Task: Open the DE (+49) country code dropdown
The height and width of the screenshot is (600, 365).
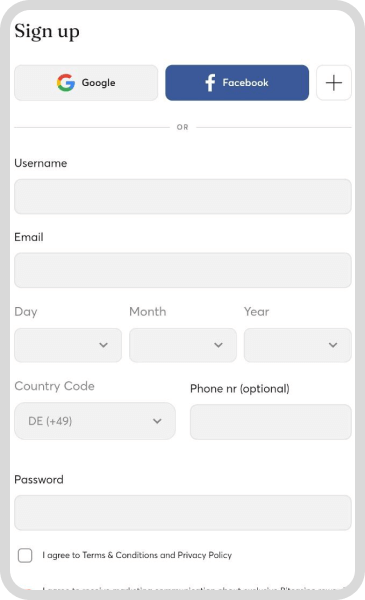Action: pos(95,421)
